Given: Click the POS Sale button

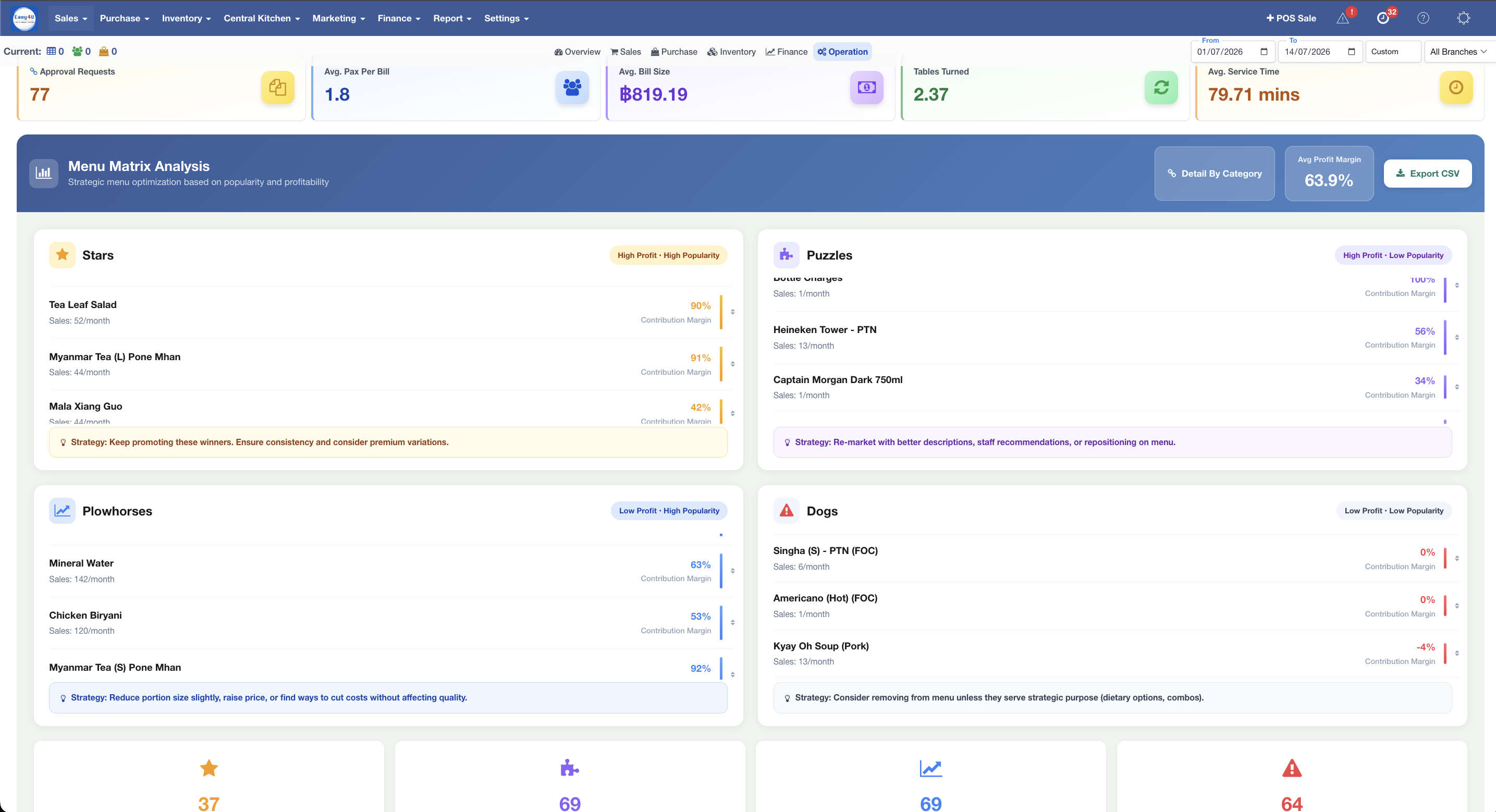Looking at the screenshot, I should pyautogui.click(x=1291, y=18).
